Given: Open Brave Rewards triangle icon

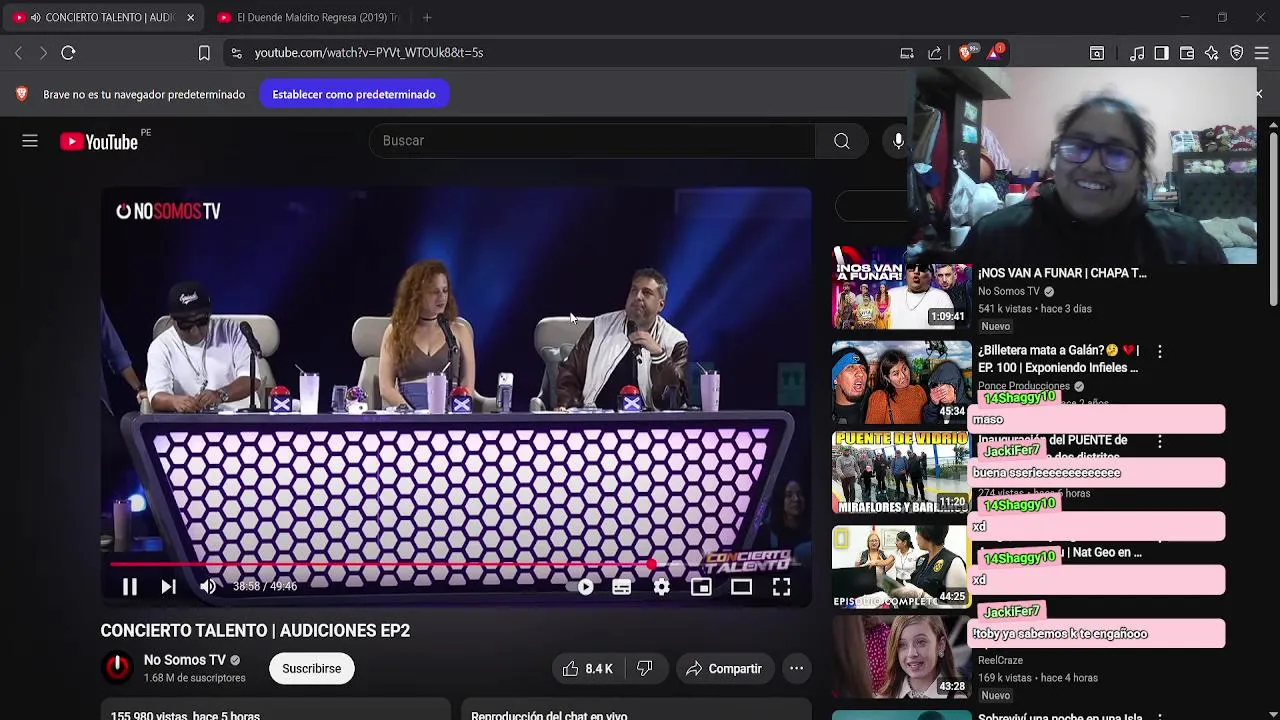Looking at the screenshot, I should [995, 52].
